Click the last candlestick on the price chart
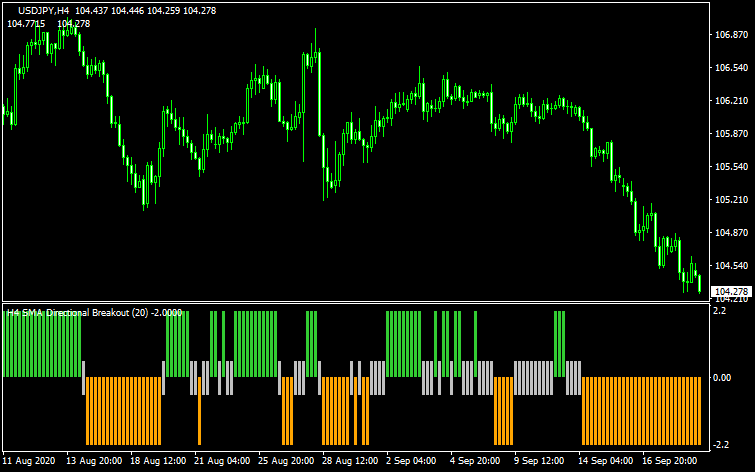 point(699,284)
